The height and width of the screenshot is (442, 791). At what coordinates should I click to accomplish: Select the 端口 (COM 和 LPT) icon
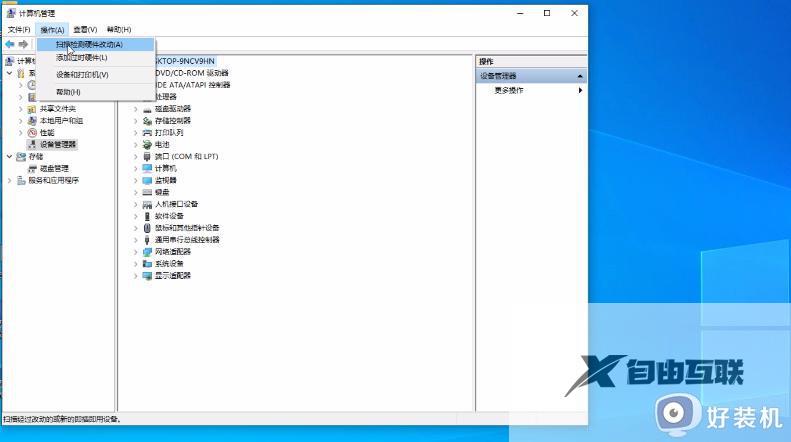147,156
